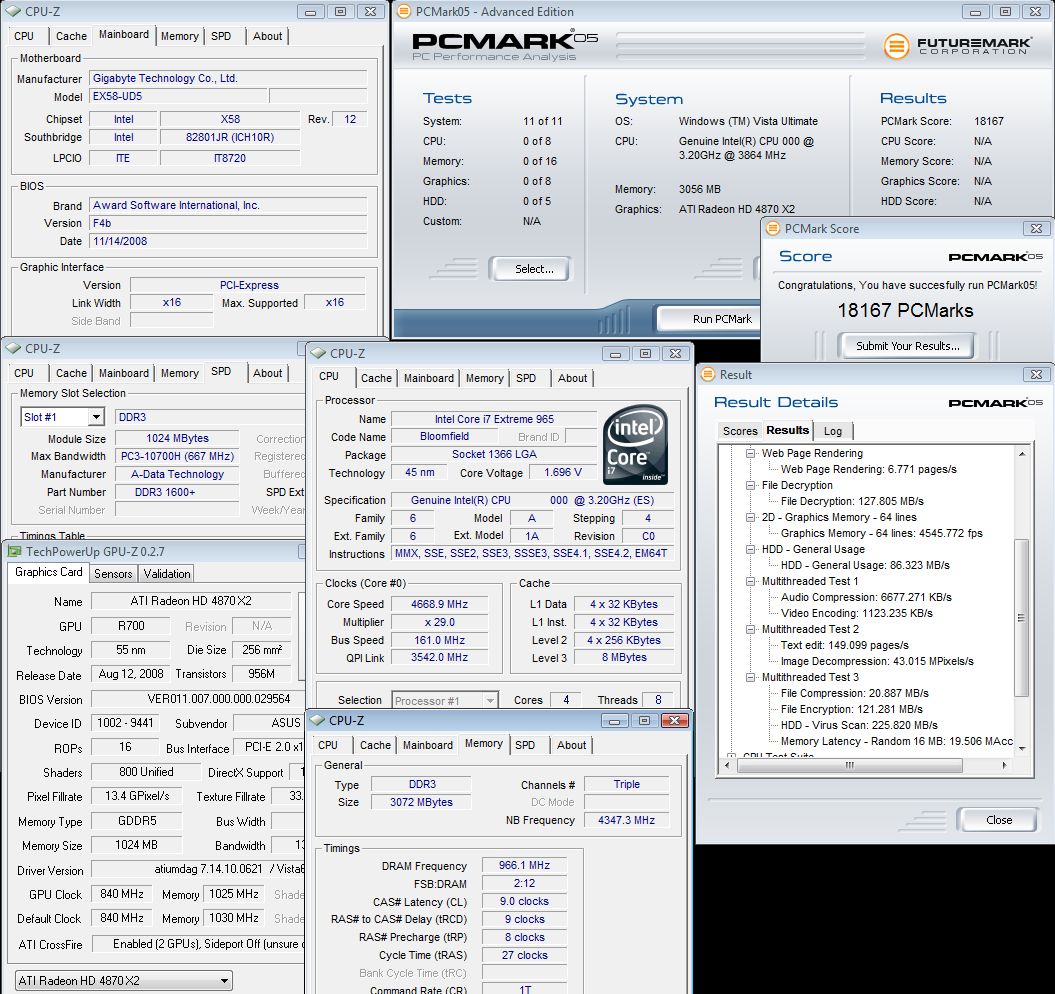Open the Sensors tab in GPU-Z
The width and height of the screenshot is (1055, 994).
point(113,573)
